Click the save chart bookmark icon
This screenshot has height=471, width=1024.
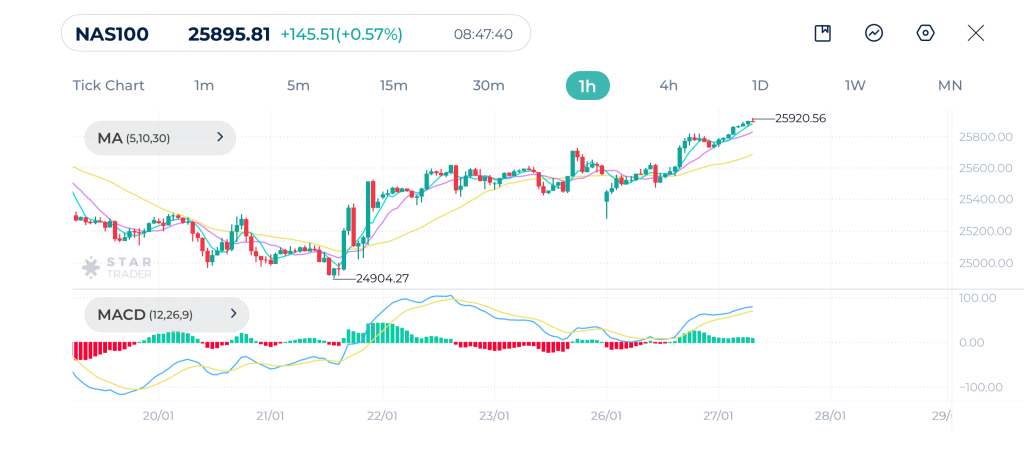[x=822, y=33]
